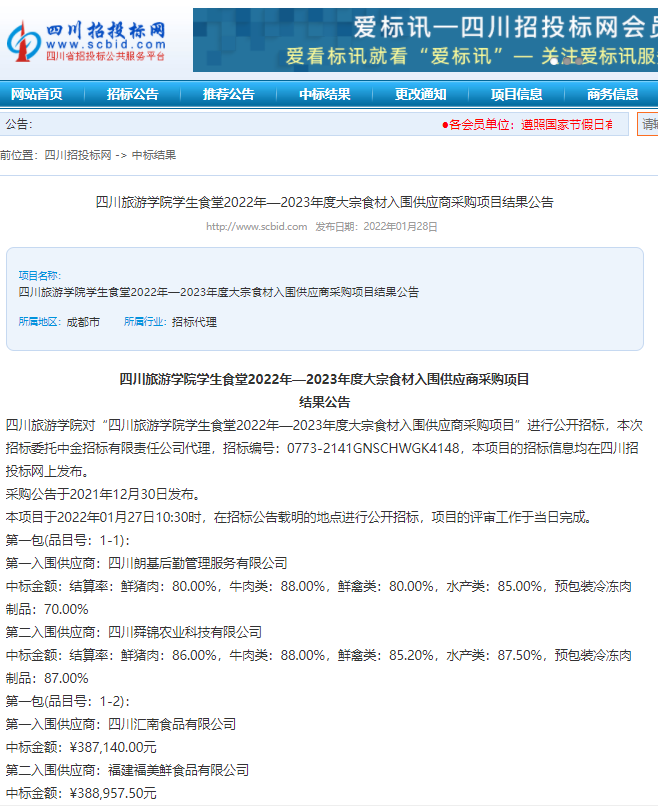Open the 商务信息 menu item
This screenshot has width=658, height=809.
tap(613, 94)
